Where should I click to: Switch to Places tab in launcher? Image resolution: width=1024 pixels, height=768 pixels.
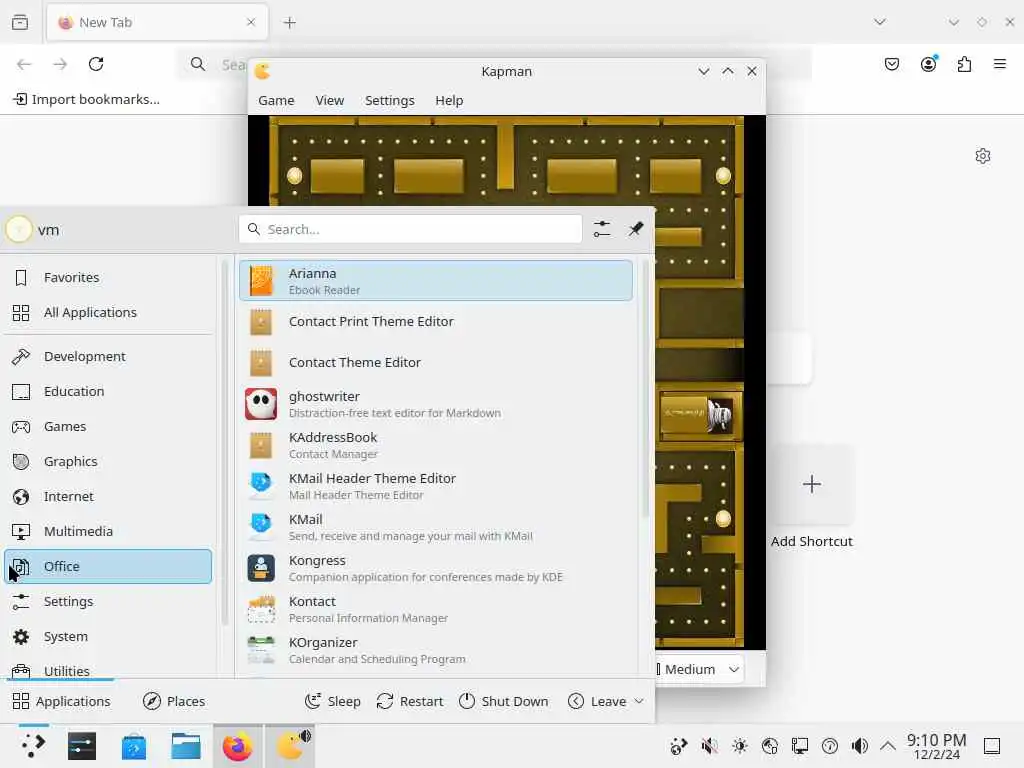174,701
